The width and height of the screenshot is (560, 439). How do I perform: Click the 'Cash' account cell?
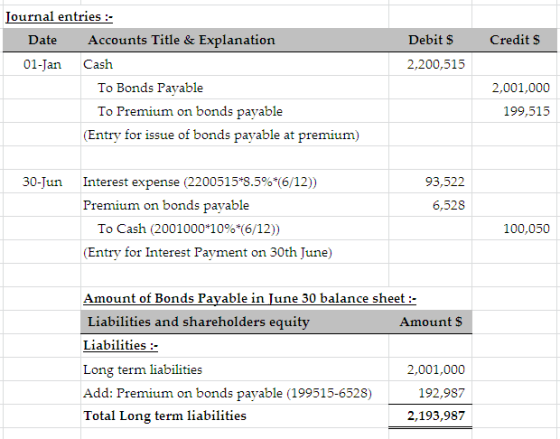[x=98, y=65]
